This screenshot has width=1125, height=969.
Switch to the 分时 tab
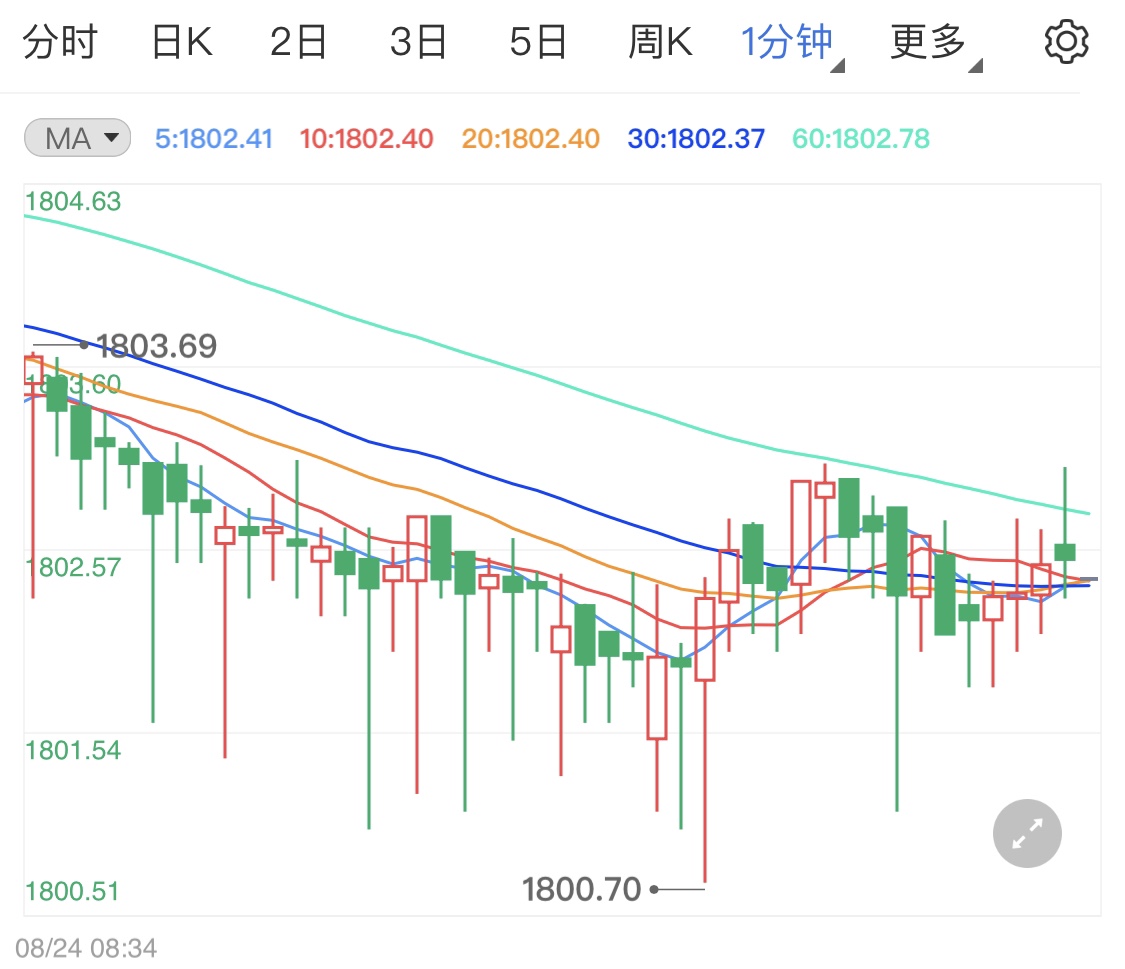[60, 42]
